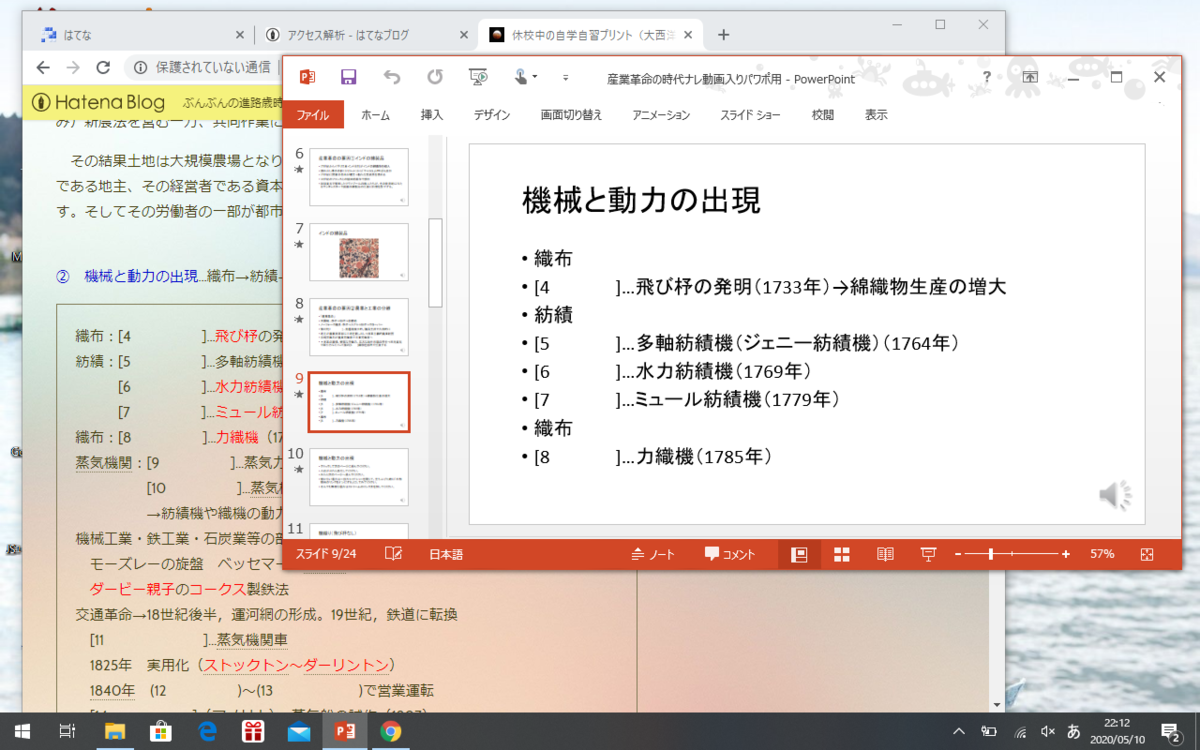Redo the last action

coord(434,77)
